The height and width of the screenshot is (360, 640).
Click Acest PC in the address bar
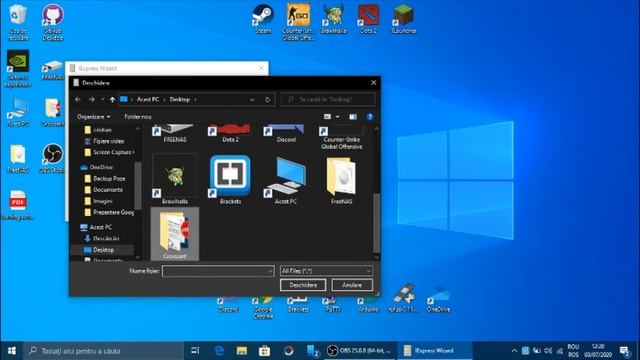148,100
